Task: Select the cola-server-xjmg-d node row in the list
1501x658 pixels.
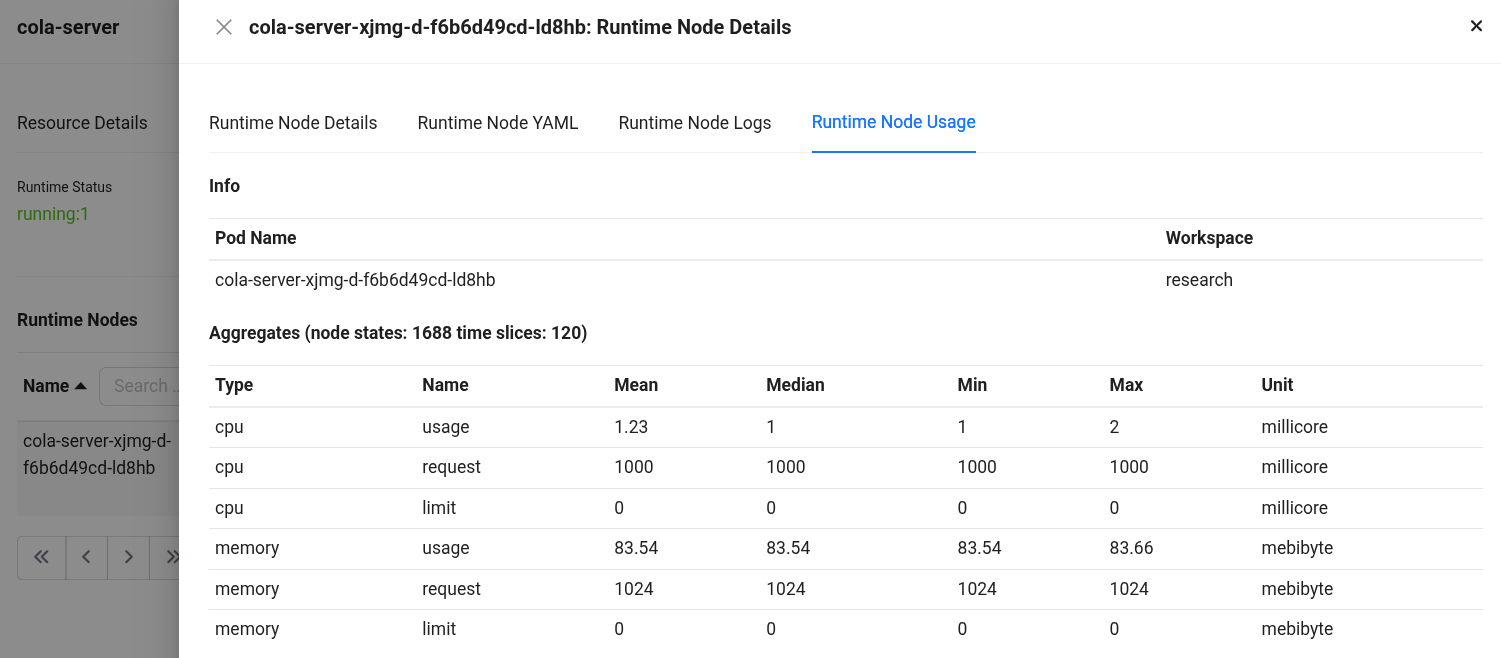Action: 96,454
